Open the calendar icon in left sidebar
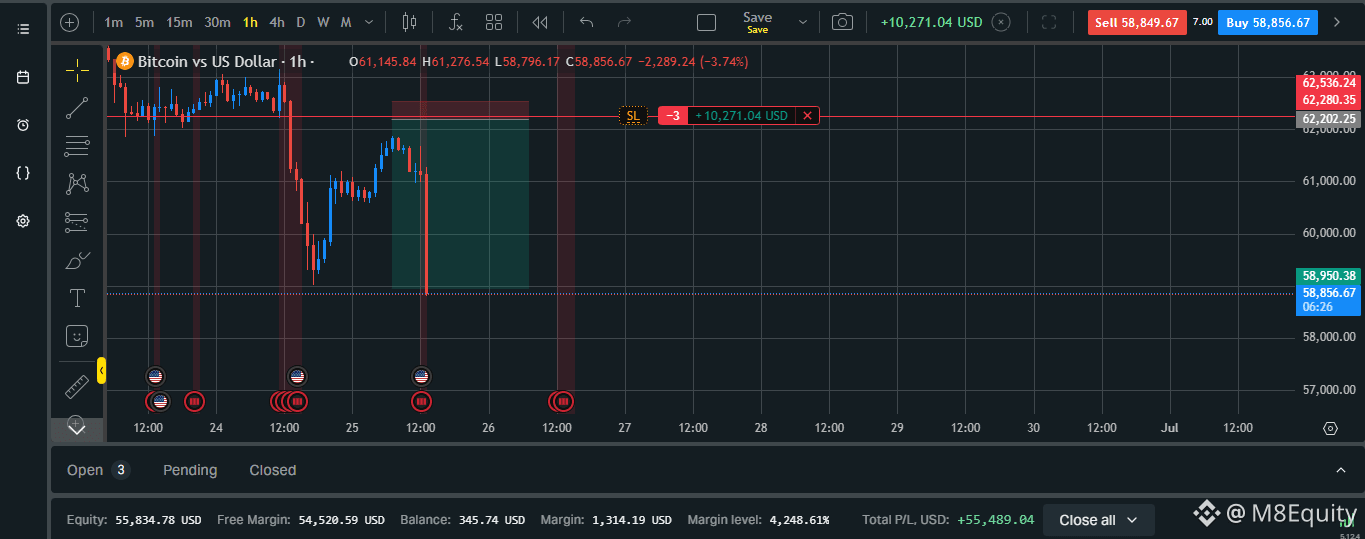Image resolution: width=1365 pixels, height=539 pixels. tap(23, 77)
